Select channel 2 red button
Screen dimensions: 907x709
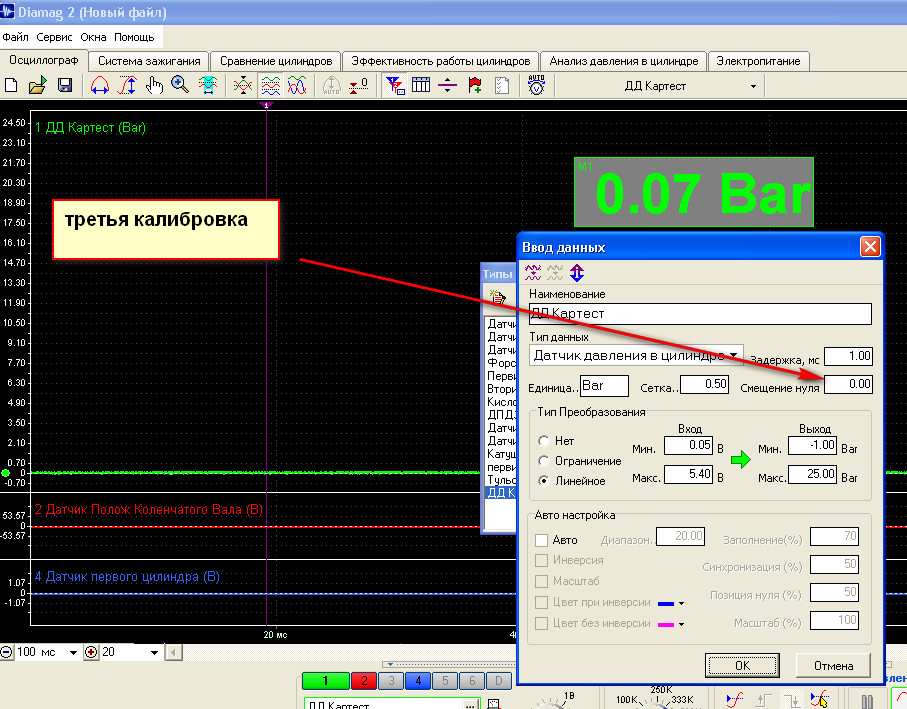364,681
